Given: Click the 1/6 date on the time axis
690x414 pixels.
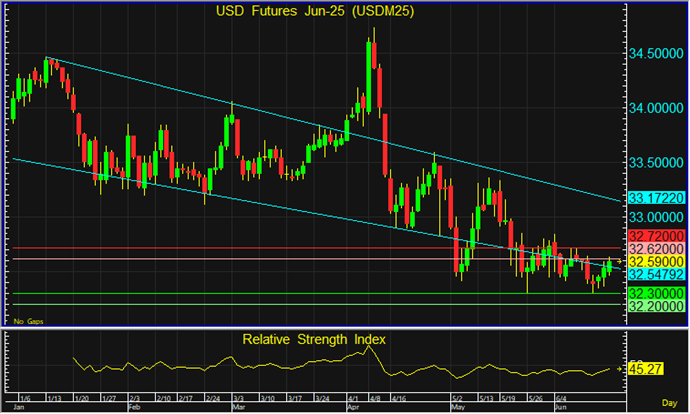Looking at the screenshot, I should (25, 399).
